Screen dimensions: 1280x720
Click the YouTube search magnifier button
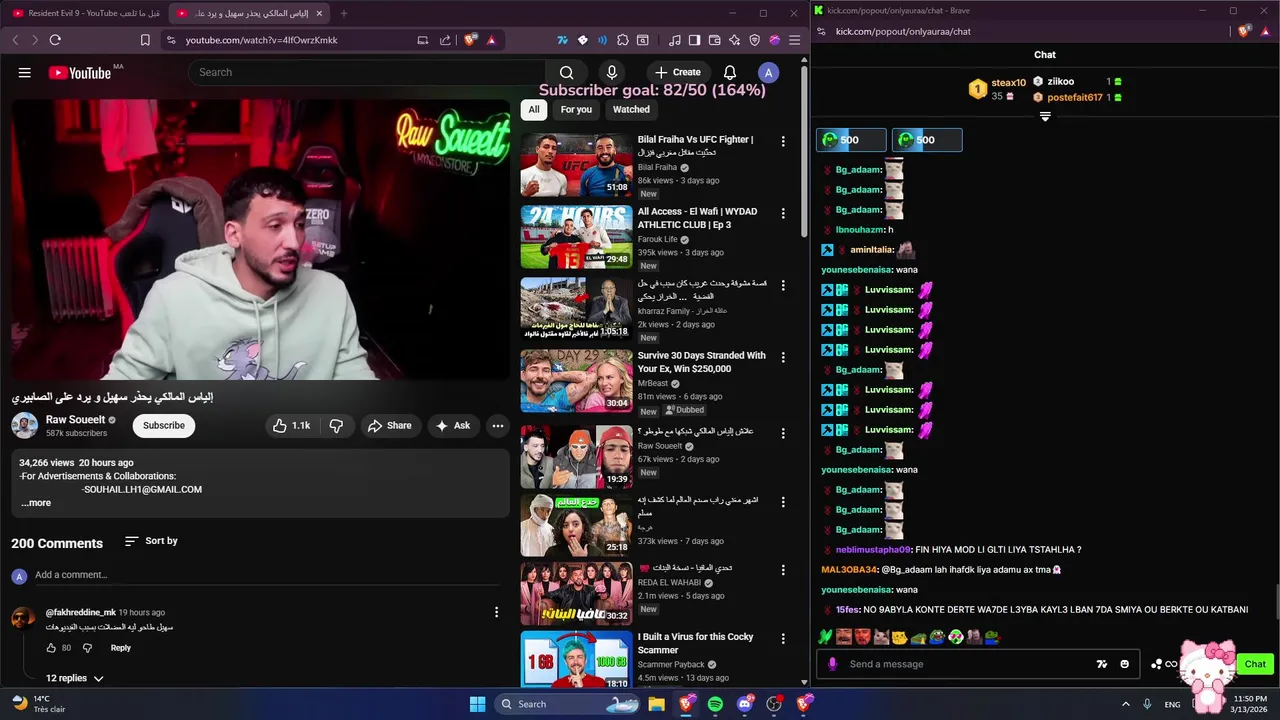pos(566,72)
